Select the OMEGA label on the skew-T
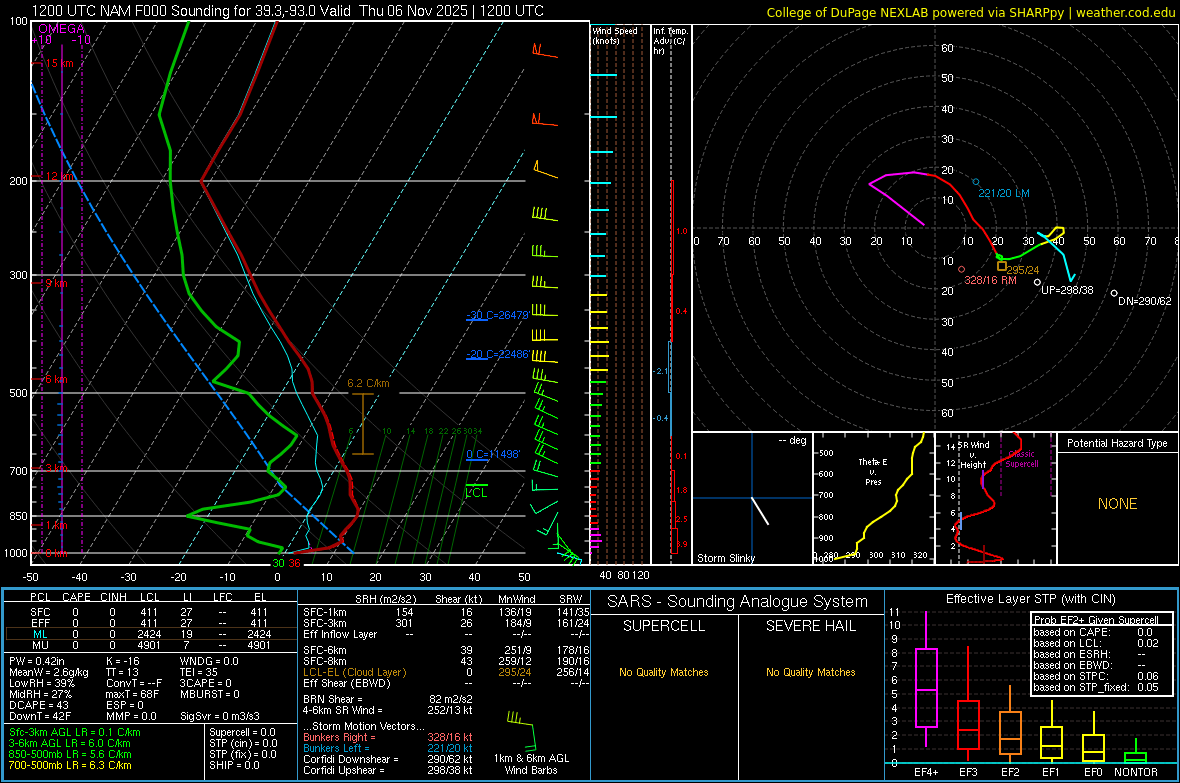1180x783 pixels. tap(61, 29)
